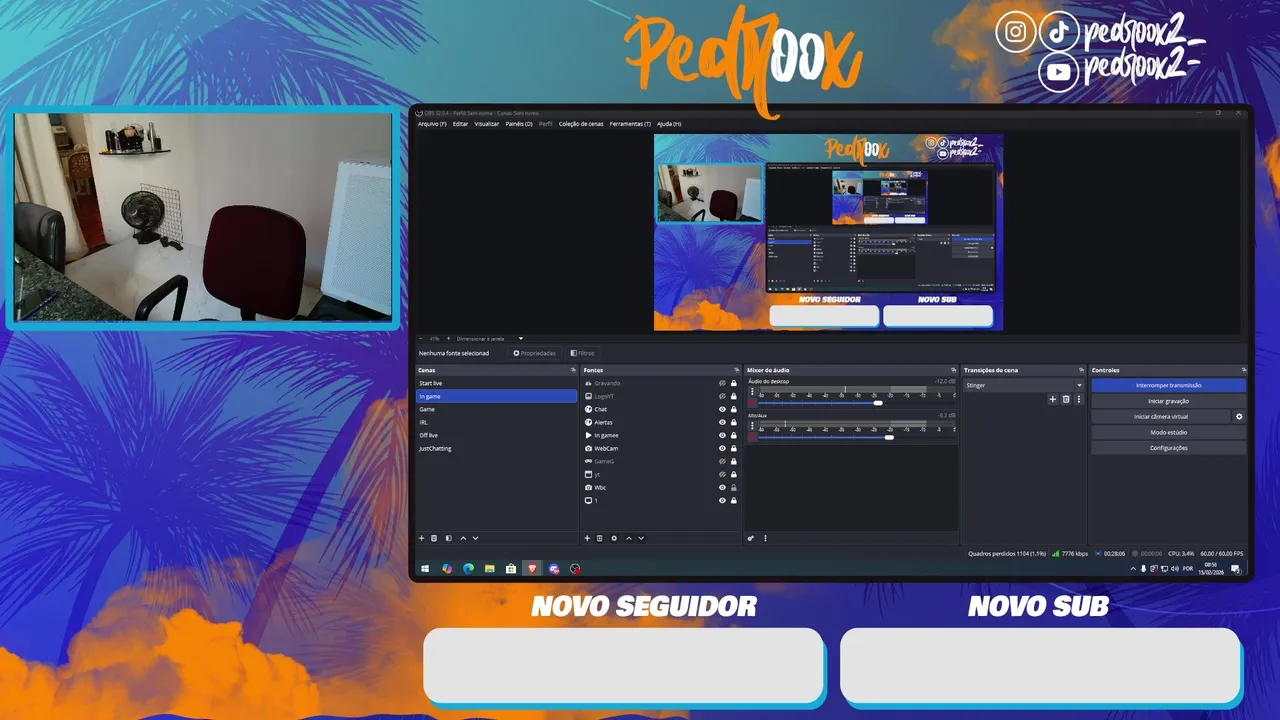
Task: Click Iniciar câmera virtual button
Action: (1161, 416)
